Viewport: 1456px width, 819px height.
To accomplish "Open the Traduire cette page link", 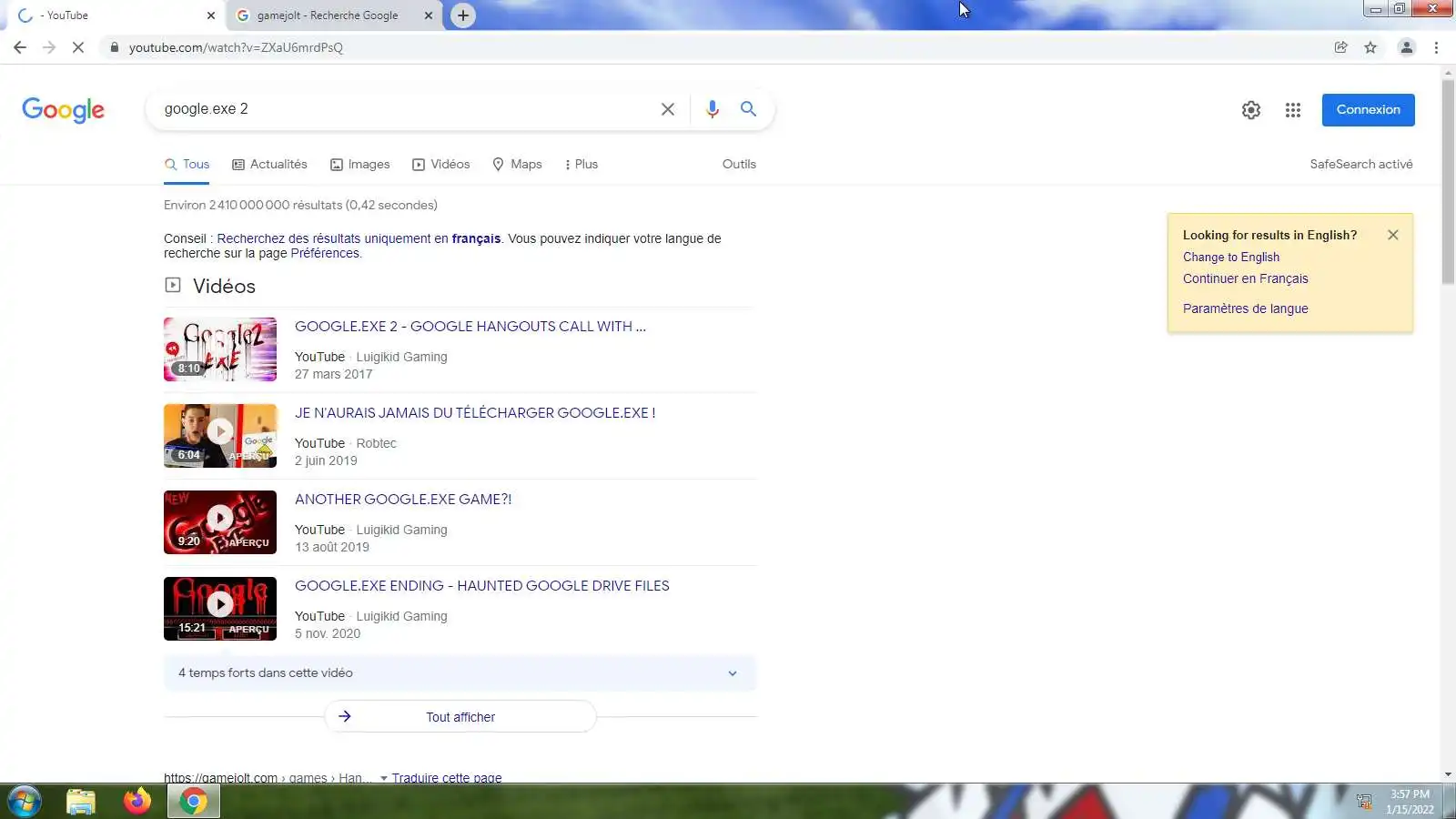I will point(447,777).
